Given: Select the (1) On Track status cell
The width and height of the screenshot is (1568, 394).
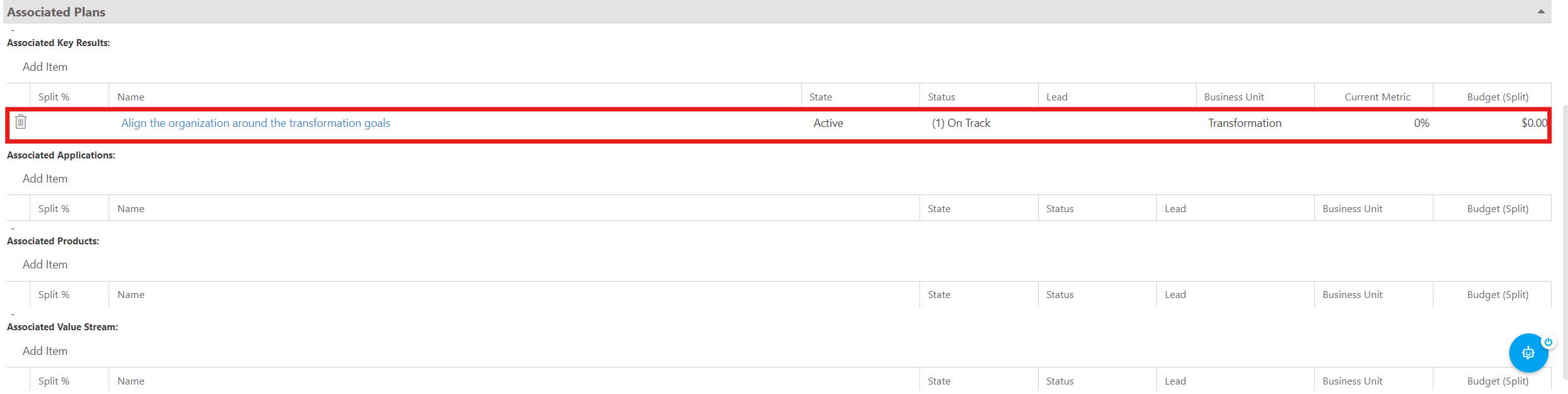Looking at the screenshot, I should (x=961, y=123).
